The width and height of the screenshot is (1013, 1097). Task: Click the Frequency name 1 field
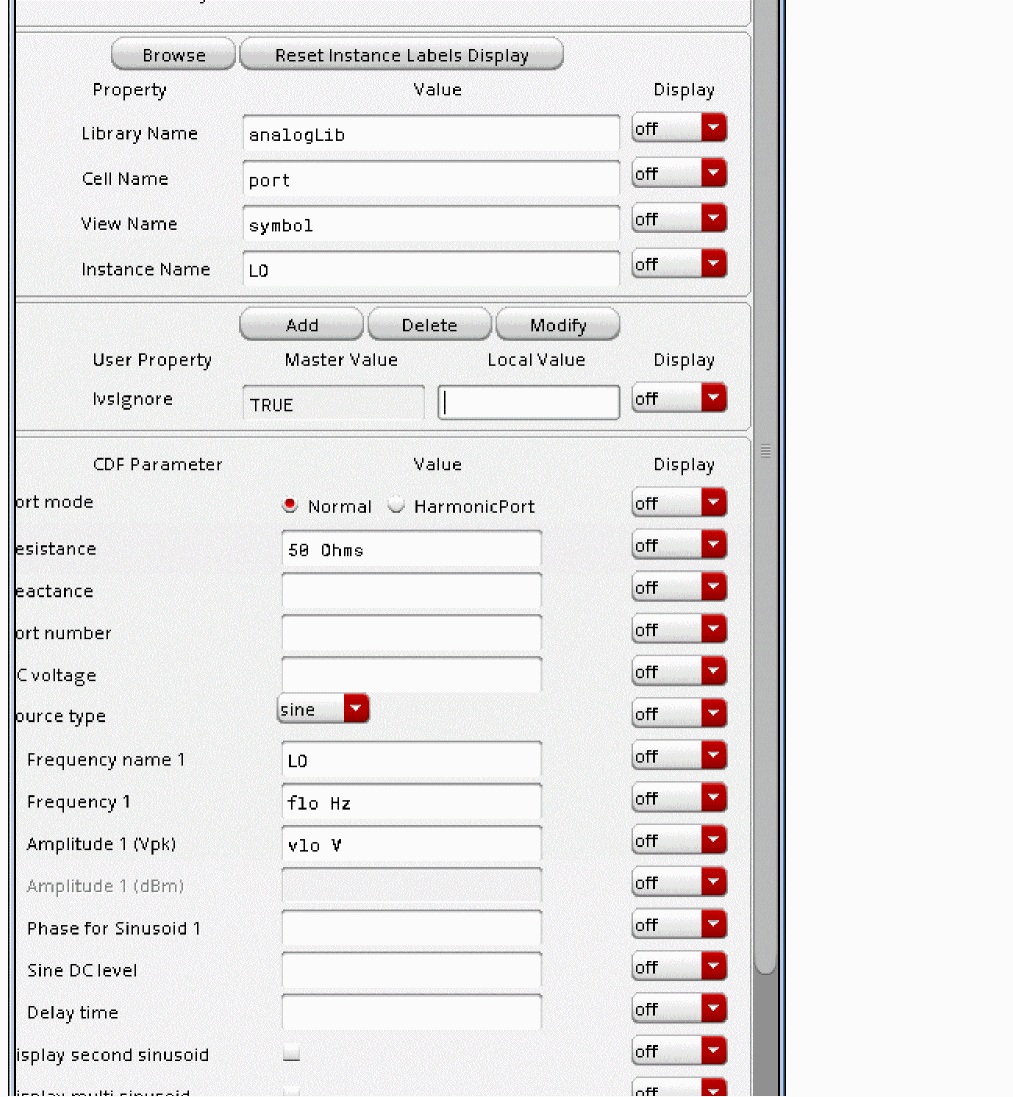[411, 761]
